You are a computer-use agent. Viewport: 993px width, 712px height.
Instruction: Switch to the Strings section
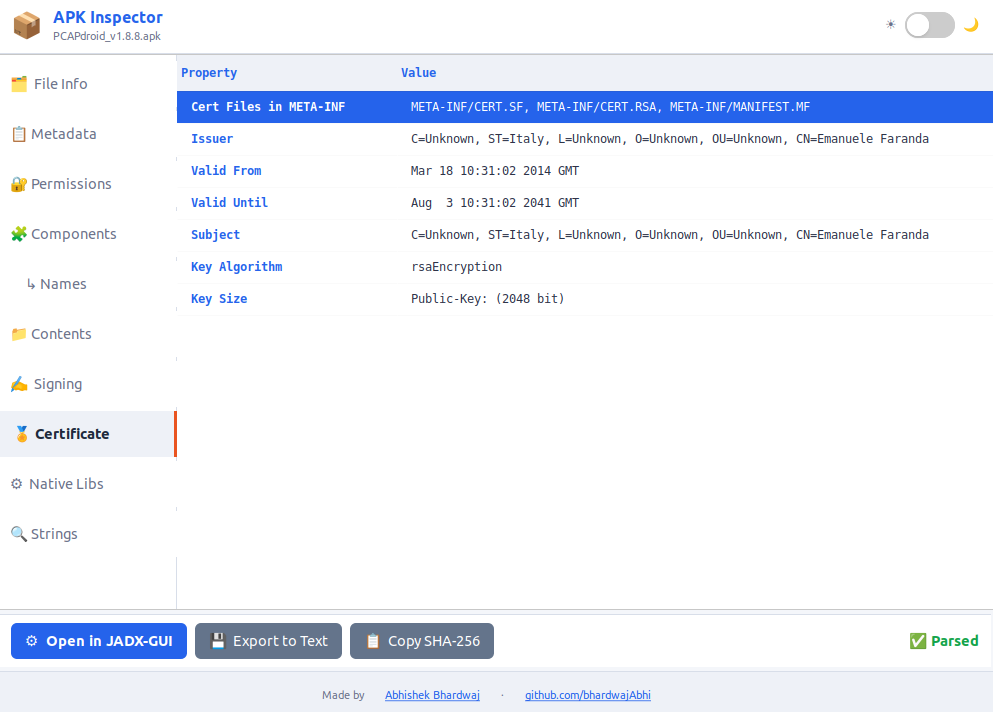point(88,534)
